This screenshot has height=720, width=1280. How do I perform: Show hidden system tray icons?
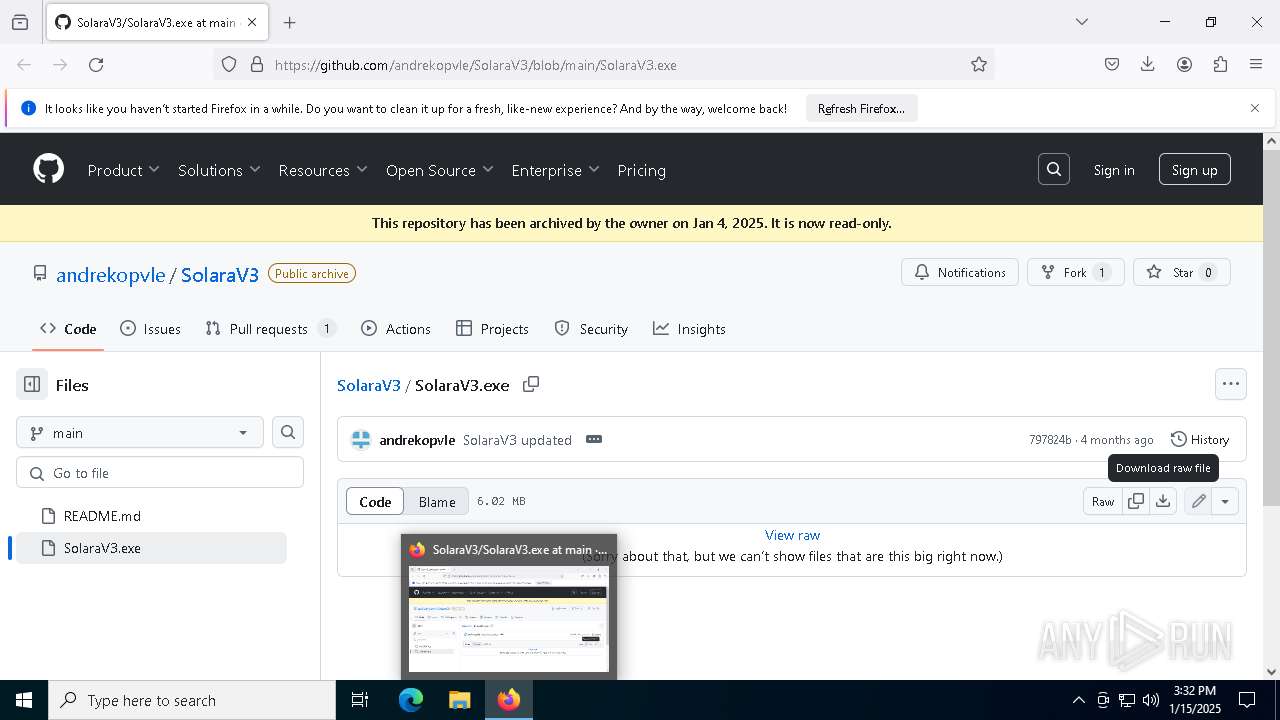click(1078, 700)
